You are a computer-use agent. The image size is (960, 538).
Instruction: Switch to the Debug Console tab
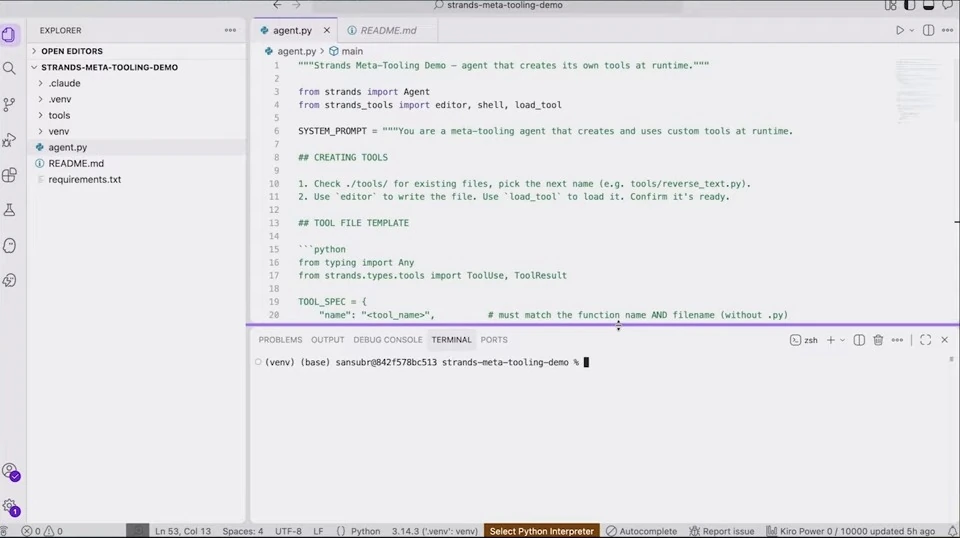pyautogui.click(x=388, y=340)
